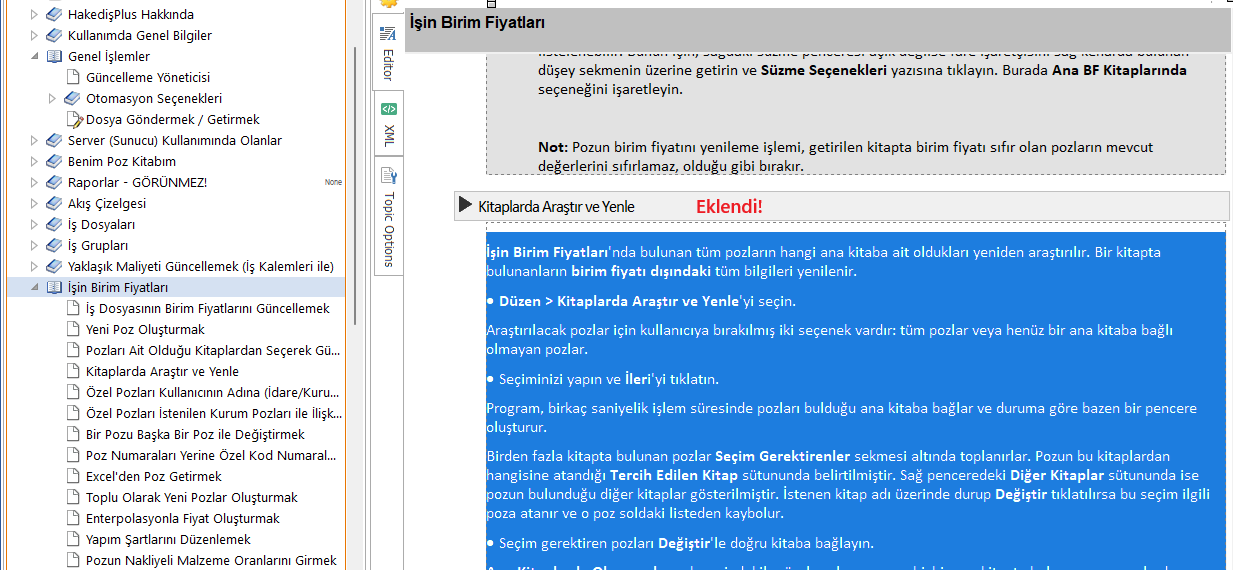Click the bold text Ana BF Kitaplarında
1233x570 pixels.
coord(1119,71)
